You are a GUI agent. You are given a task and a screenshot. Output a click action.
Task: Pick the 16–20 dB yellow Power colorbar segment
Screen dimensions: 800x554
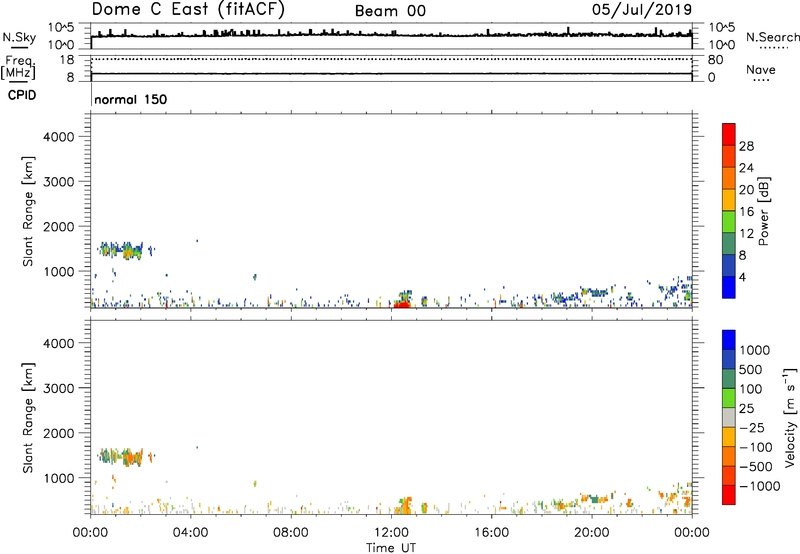pyautogui.click(x=729, y=200)
